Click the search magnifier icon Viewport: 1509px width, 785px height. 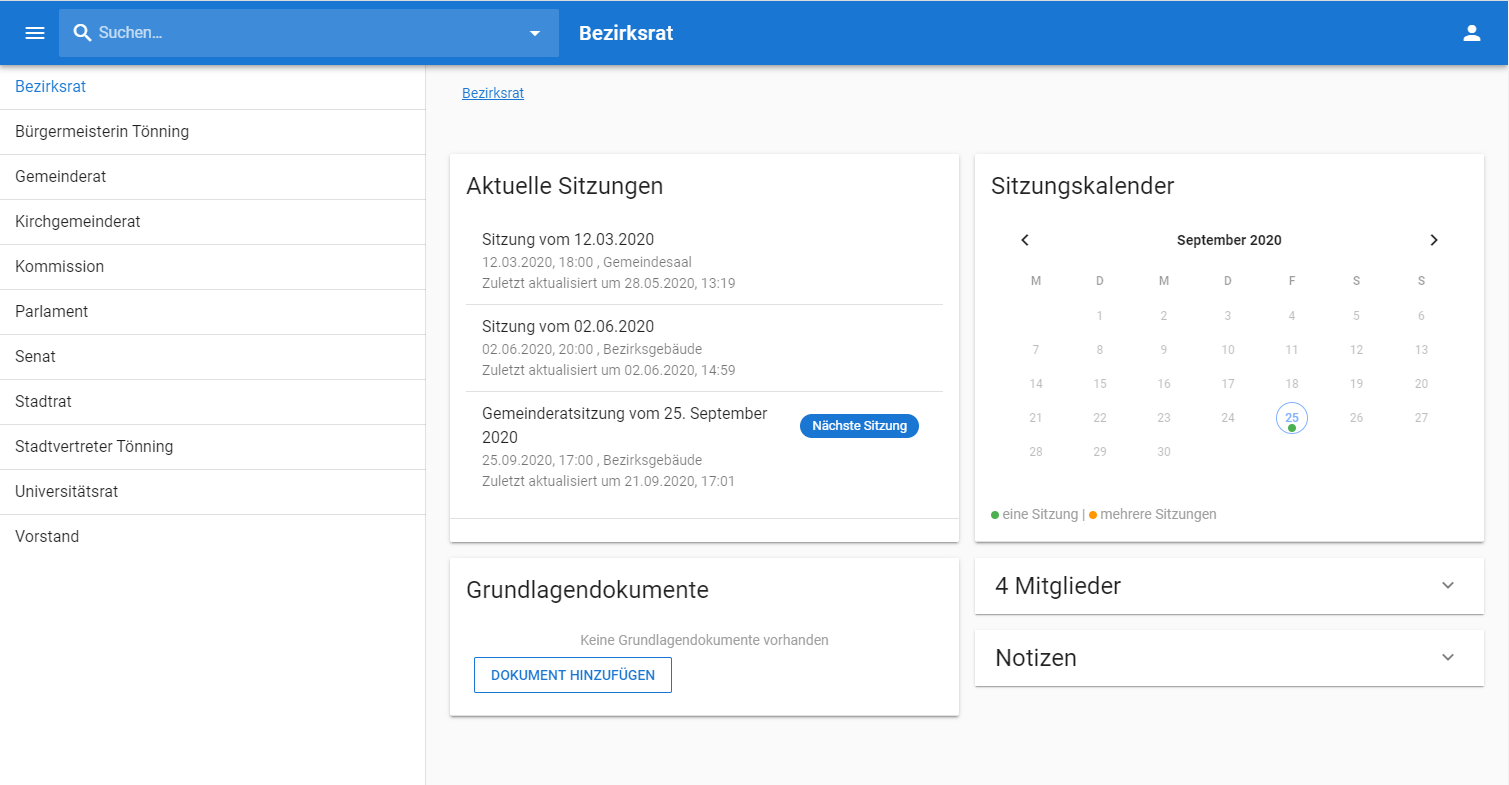83,33
